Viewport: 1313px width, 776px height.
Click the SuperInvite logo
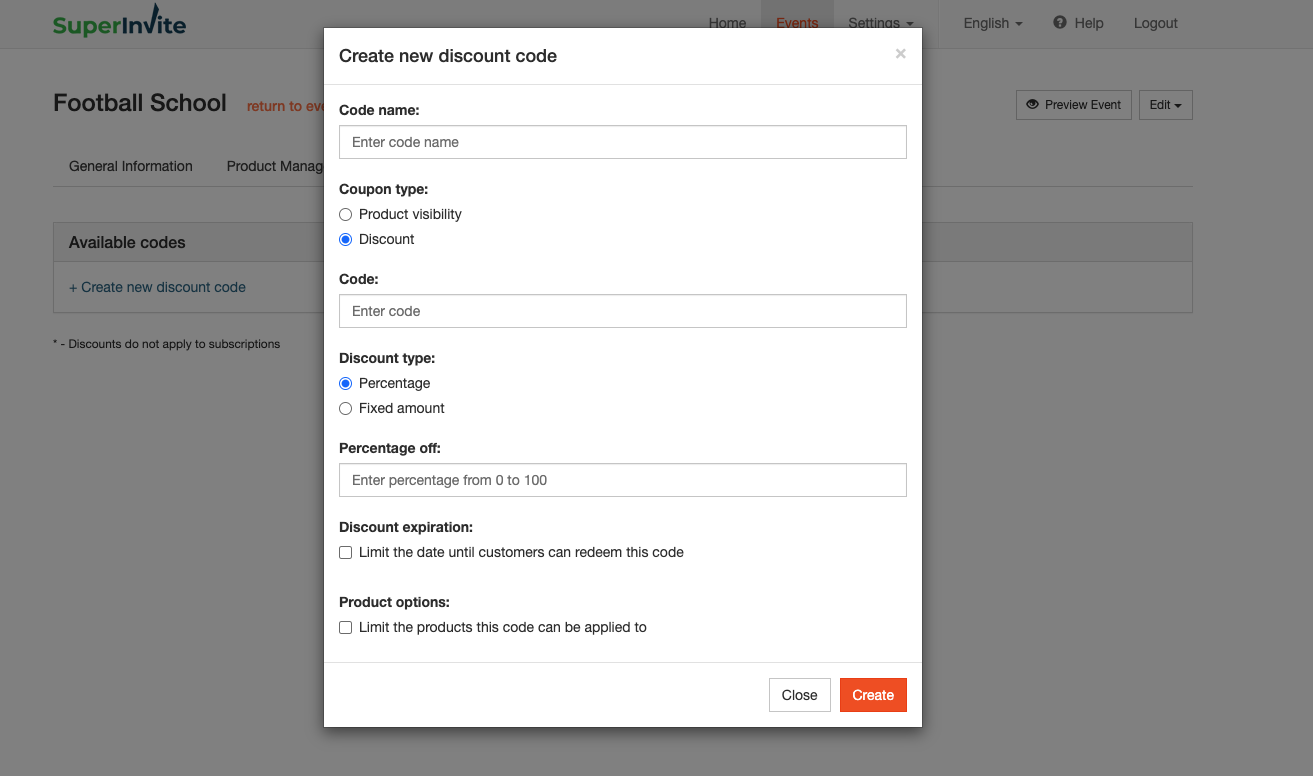(119, 23)
